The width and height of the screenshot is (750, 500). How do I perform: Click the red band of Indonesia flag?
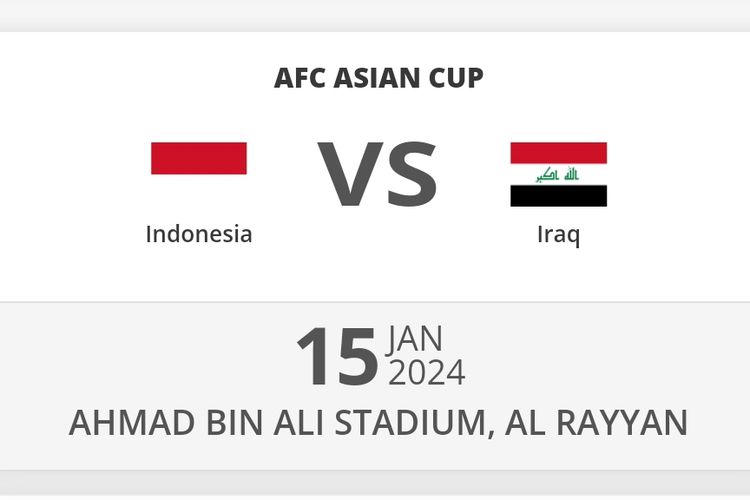[199, 158]
